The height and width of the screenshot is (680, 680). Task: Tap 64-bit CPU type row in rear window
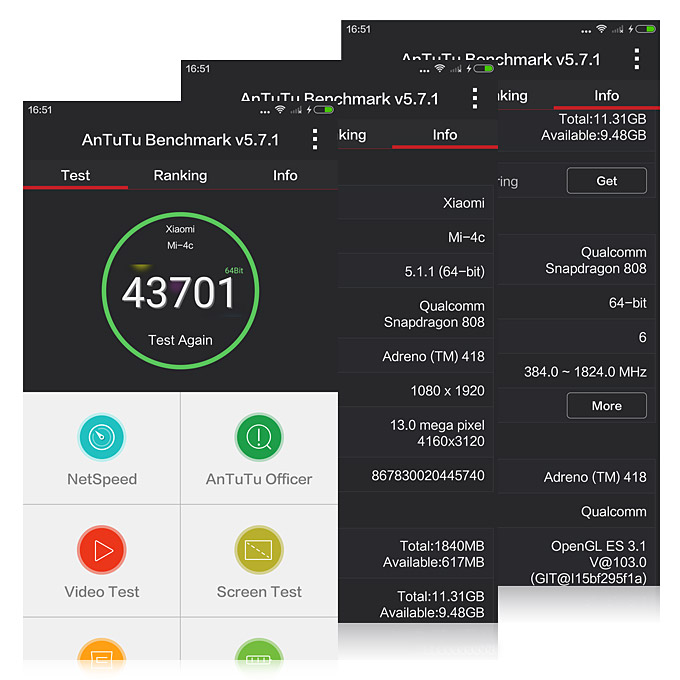577,303
